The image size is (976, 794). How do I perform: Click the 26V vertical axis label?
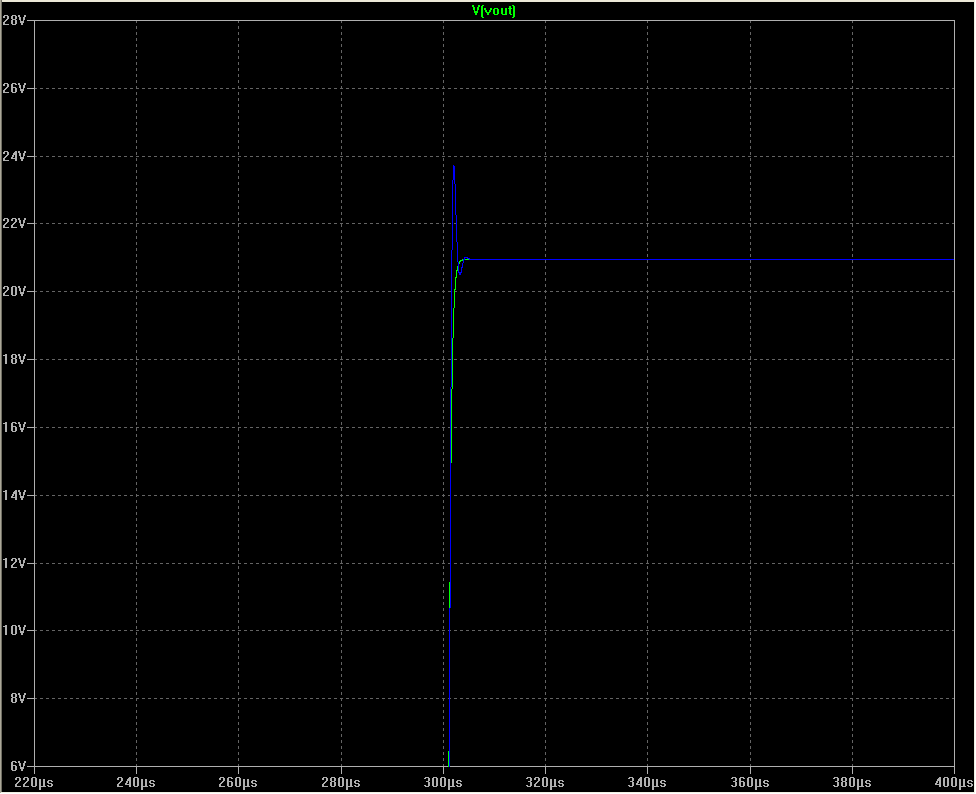pyautogui.click(x=14, y=88)
